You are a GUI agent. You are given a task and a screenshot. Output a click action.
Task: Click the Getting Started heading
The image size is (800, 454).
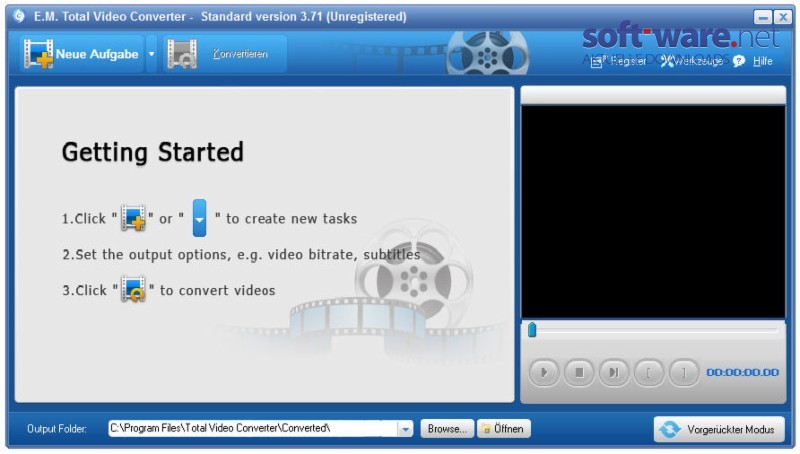[153, 153]
